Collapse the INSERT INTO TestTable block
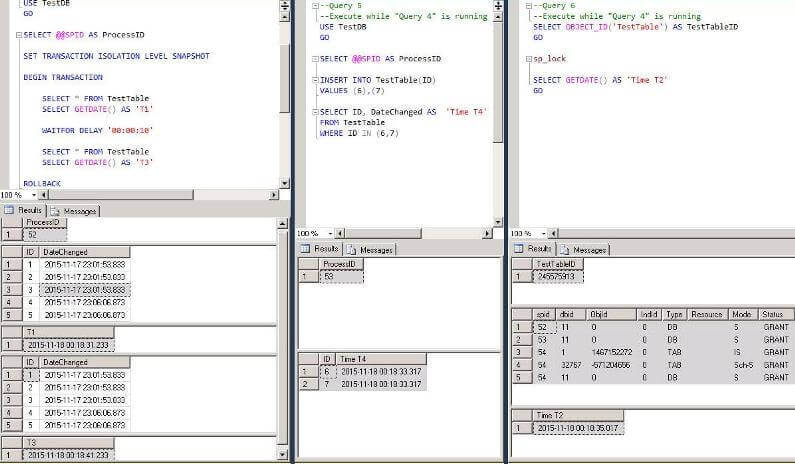Image resolution: width=795 pixels, height=464 pixels. click(x=315, y=80)
